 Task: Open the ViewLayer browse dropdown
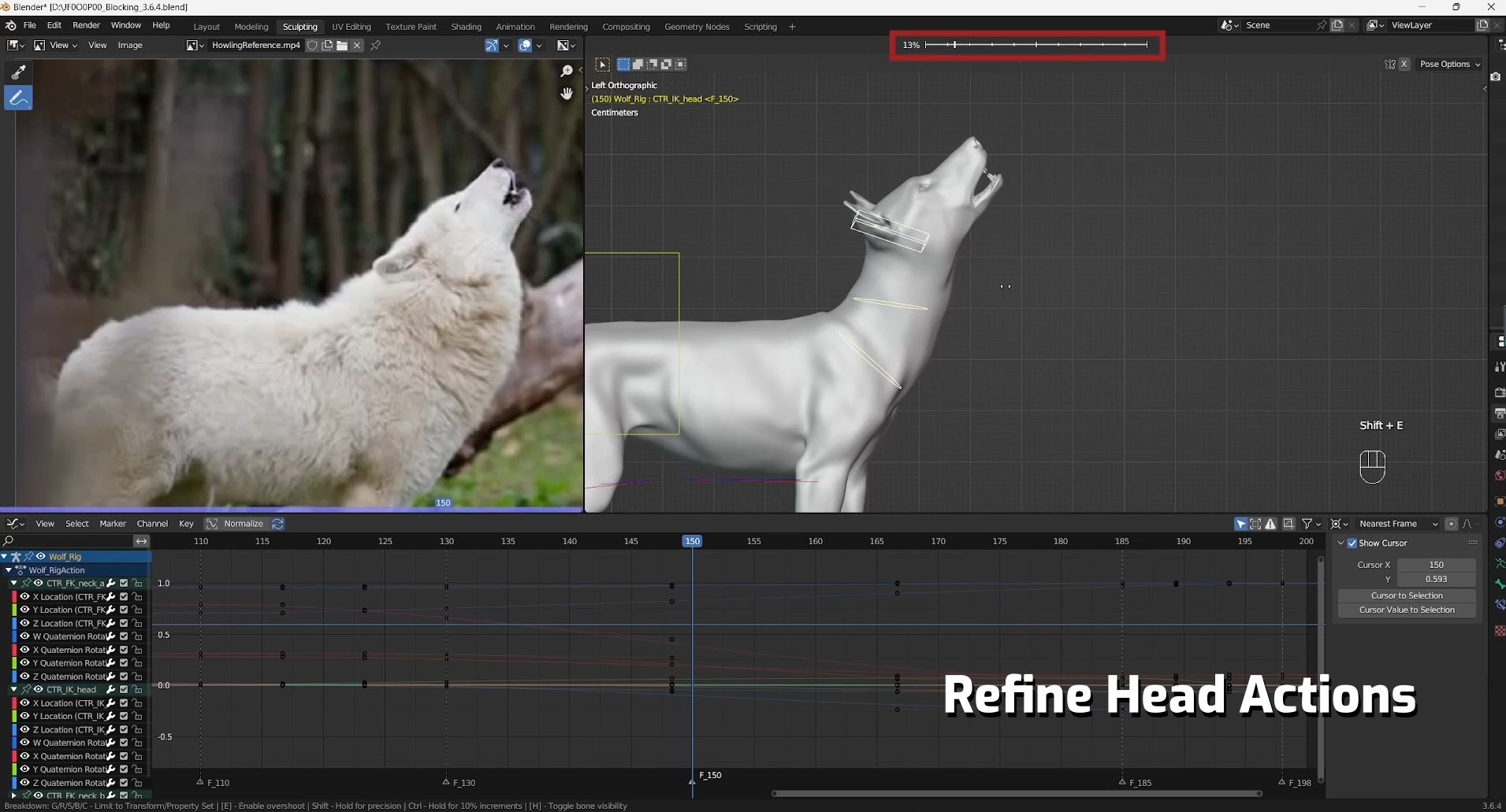coord(1374,25)
